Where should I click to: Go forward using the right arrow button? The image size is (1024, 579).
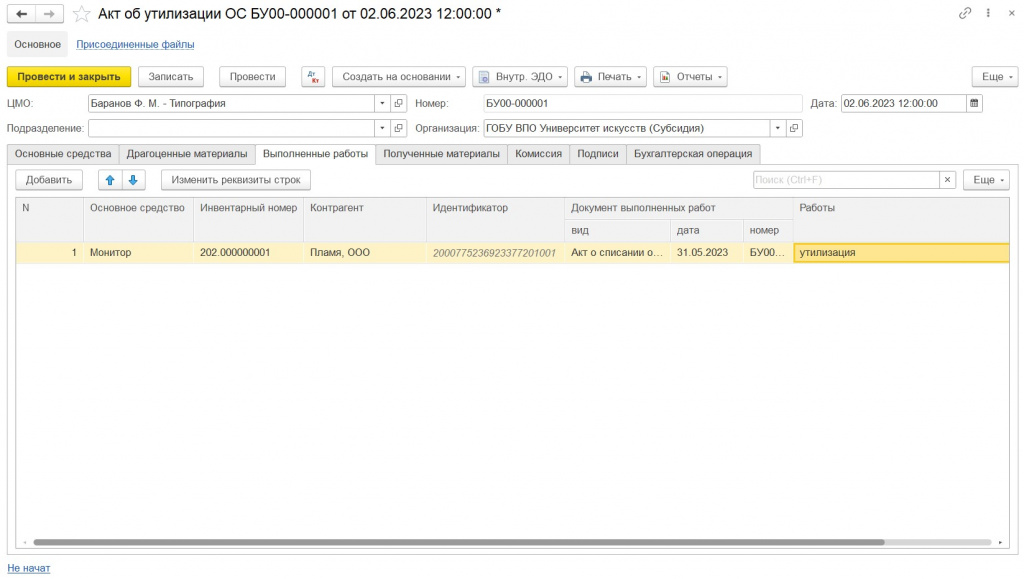[x=50, y=14]
